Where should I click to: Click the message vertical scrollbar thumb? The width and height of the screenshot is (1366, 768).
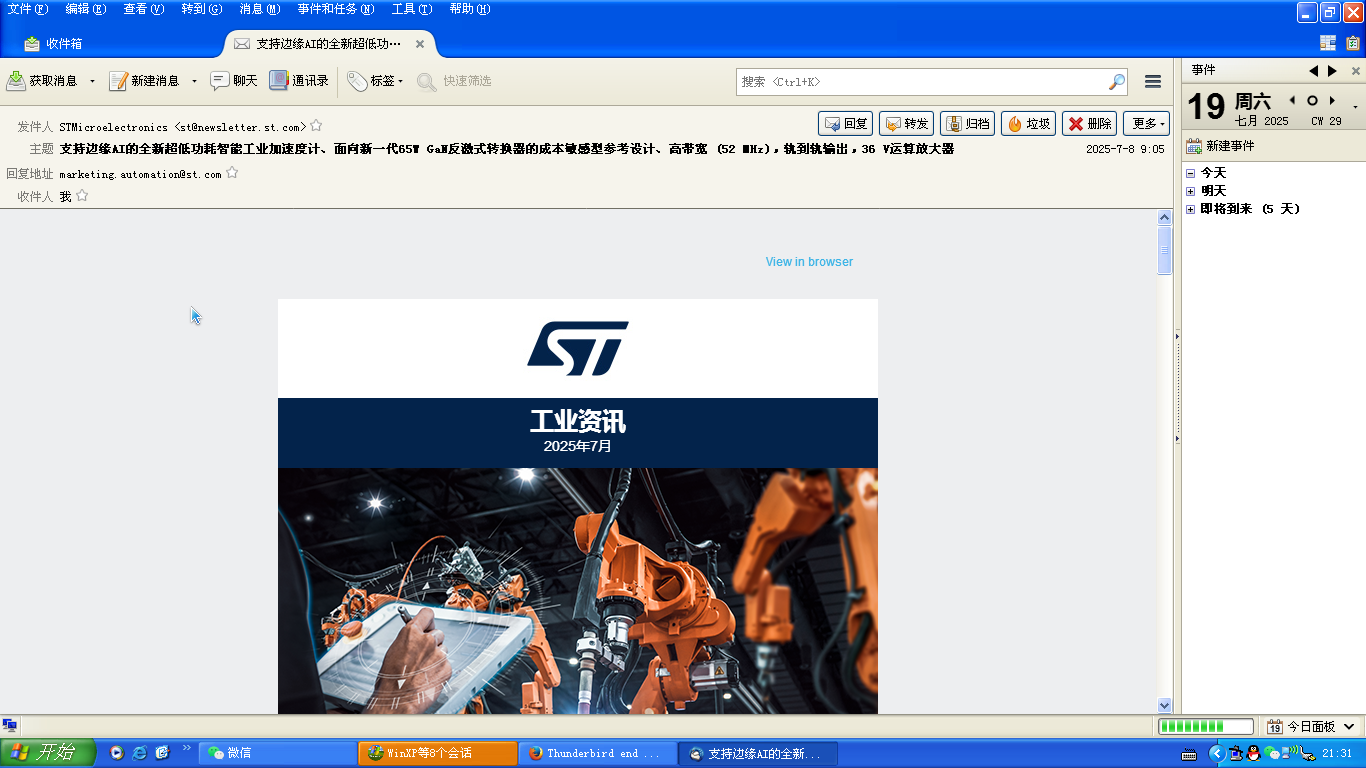1164,250
